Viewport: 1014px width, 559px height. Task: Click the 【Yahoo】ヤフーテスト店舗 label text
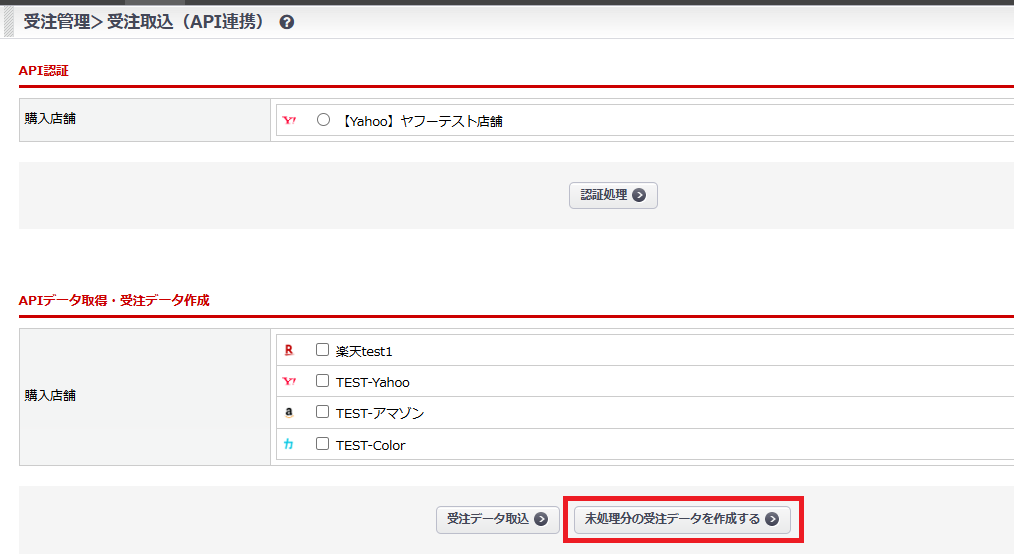[x=421, y=121]
